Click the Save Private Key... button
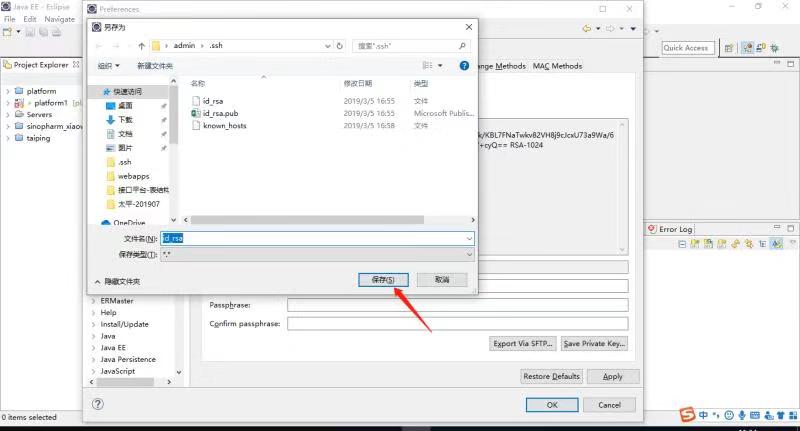This screenshot has height=431, width=800. (x=594, y=344)
